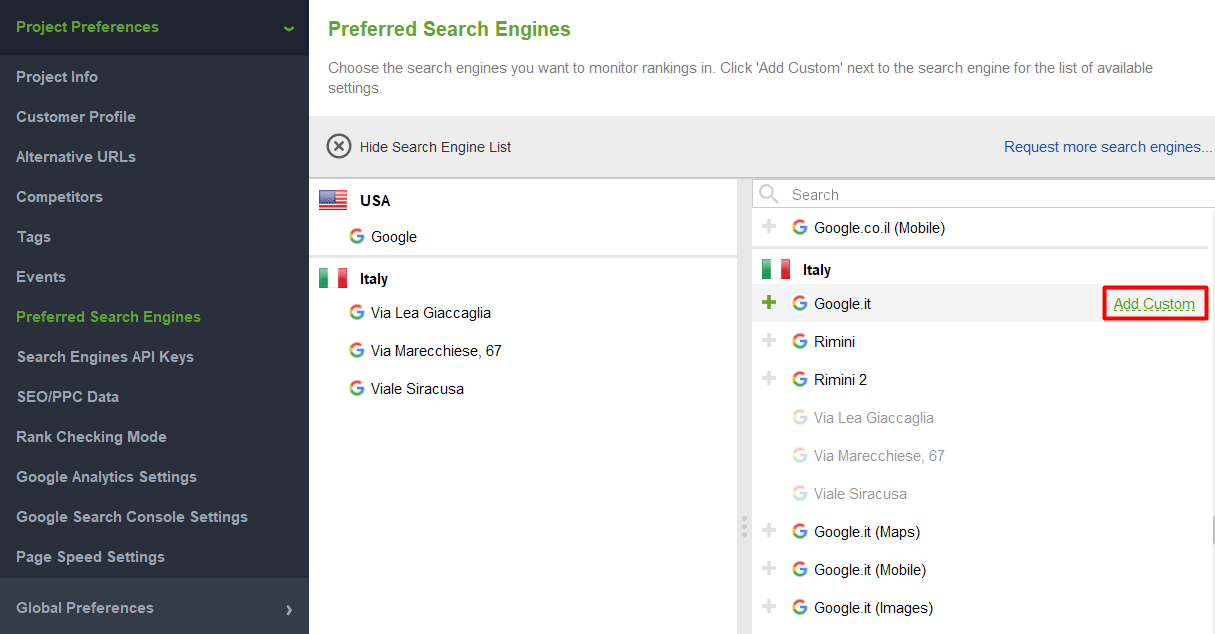
Task: Select 'Via Marecchiese, 67' in selected engines
Action: 436,351
